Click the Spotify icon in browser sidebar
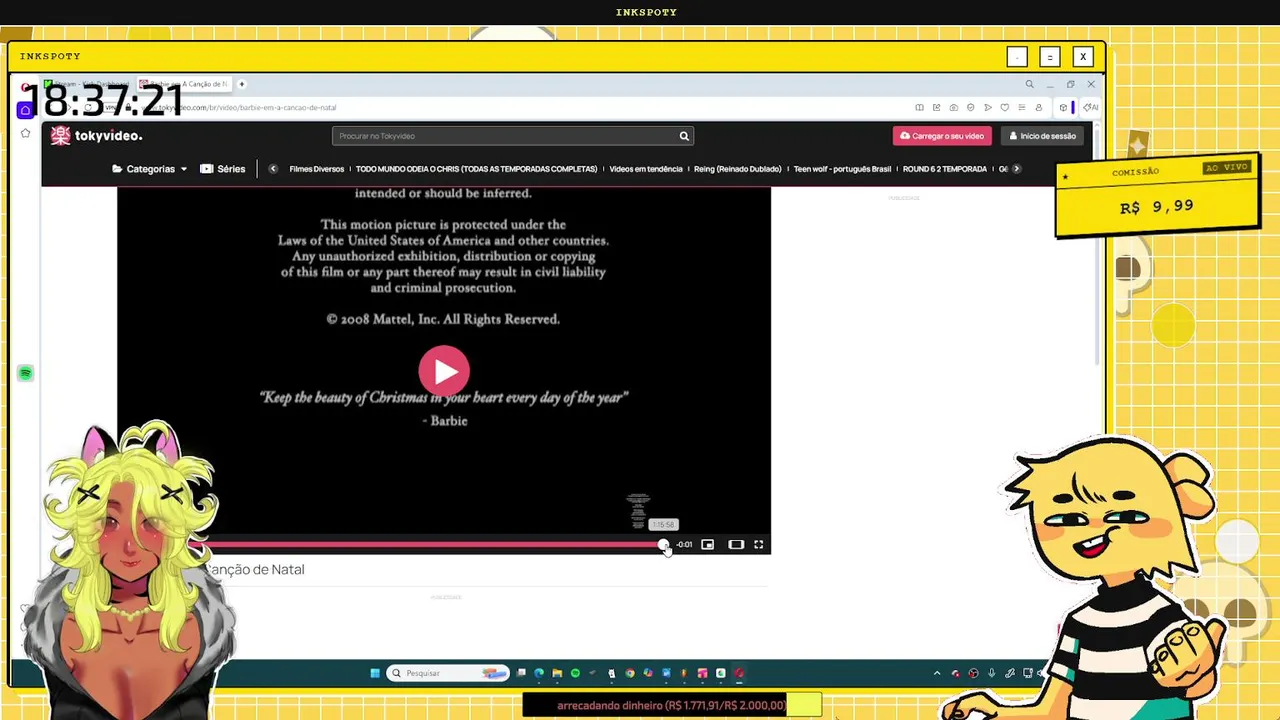The image size is (1280, 720). (26, 373)
